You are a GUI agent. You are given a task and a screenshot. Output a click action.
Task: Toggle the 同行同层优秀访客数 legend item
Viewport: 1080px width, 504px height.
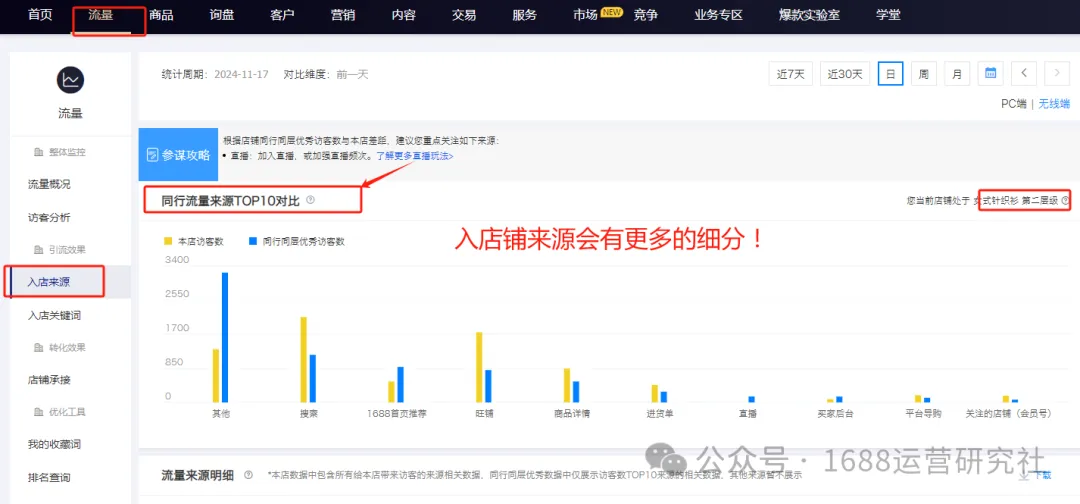pos(297,241)
